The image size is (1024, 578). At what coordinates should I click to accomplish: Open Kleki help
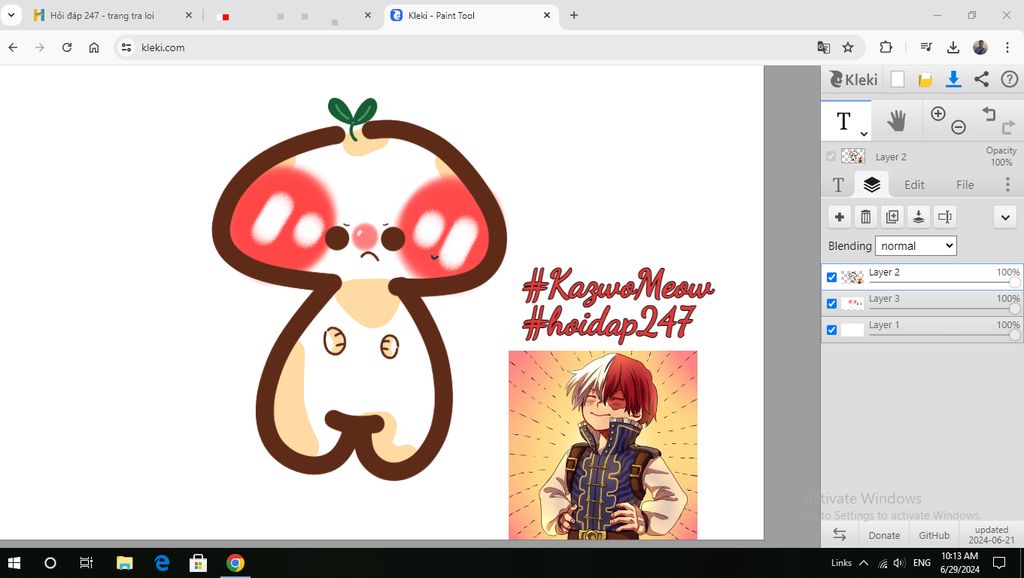click(x=1009, y=80)
